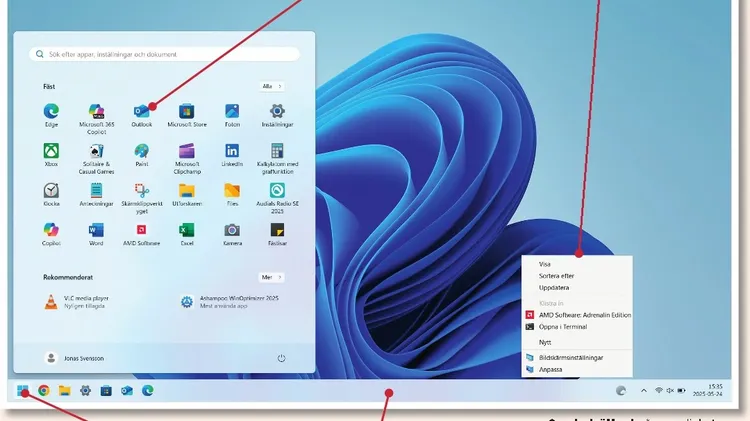Open Inställningar from pinned apps

pyautogui.click(x=277, y=115)
